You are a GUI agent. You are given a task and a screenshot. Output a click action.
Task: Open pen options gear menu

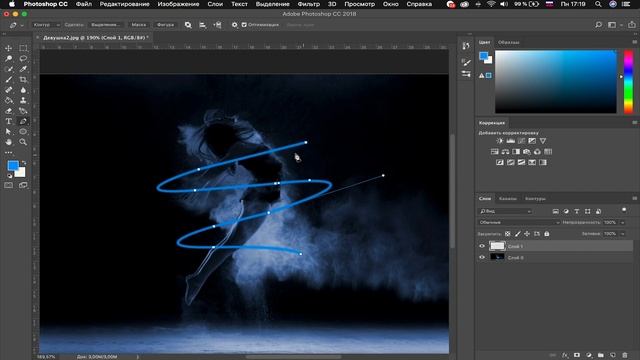click(x=234, y=25)
